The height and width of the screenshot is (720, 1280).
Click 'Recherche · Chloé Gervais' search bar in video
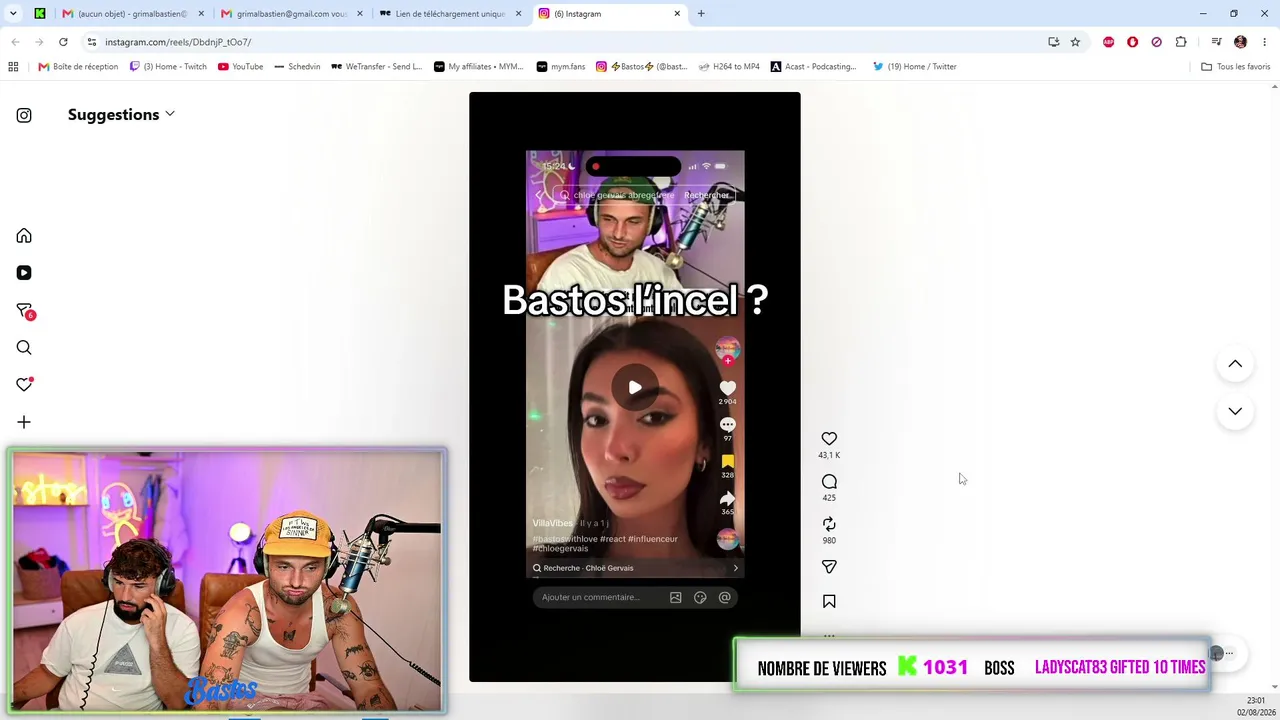tap(636, 568)
